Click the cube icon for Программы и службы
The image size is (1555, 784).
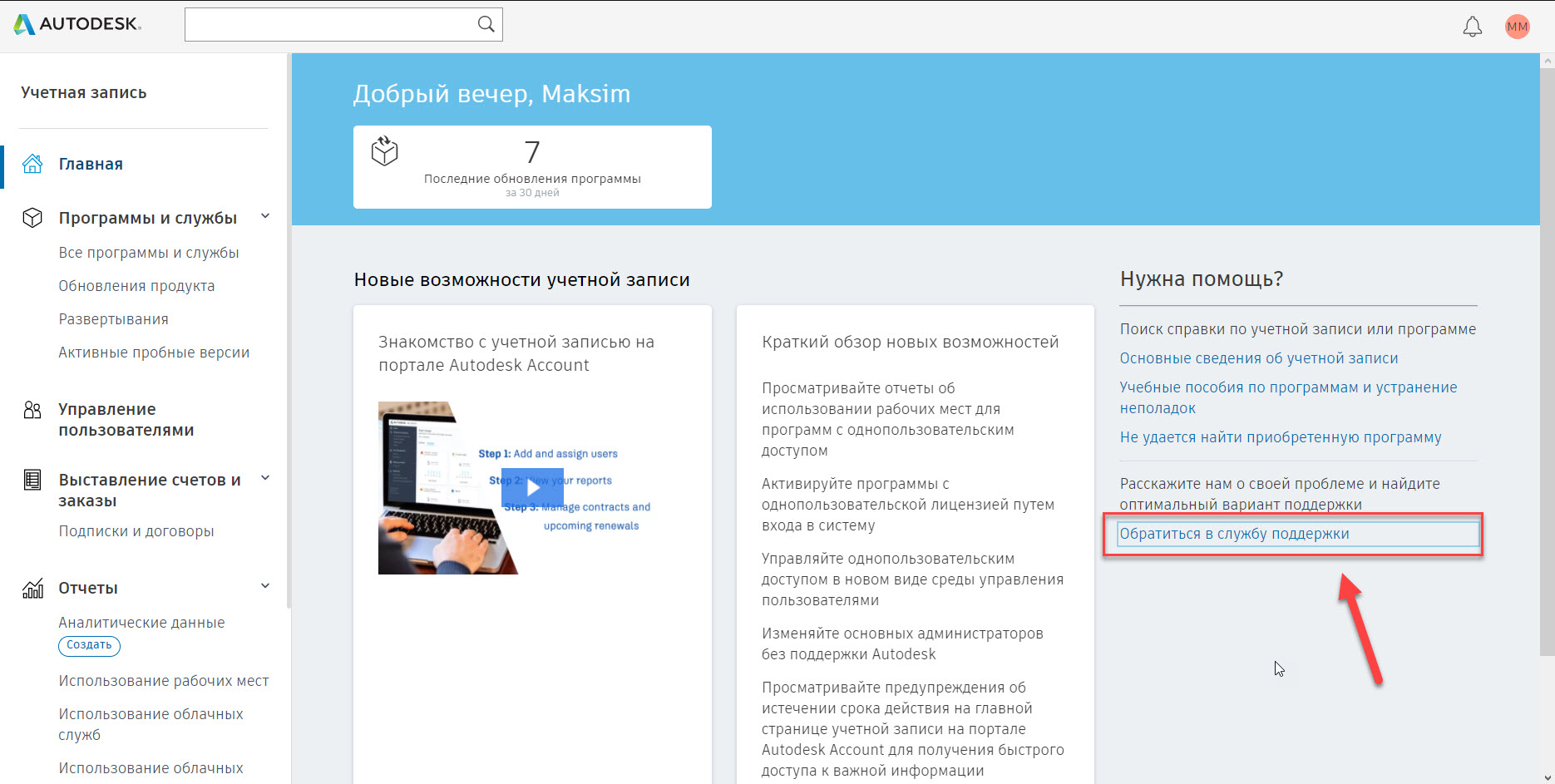[x=32, y=218]
